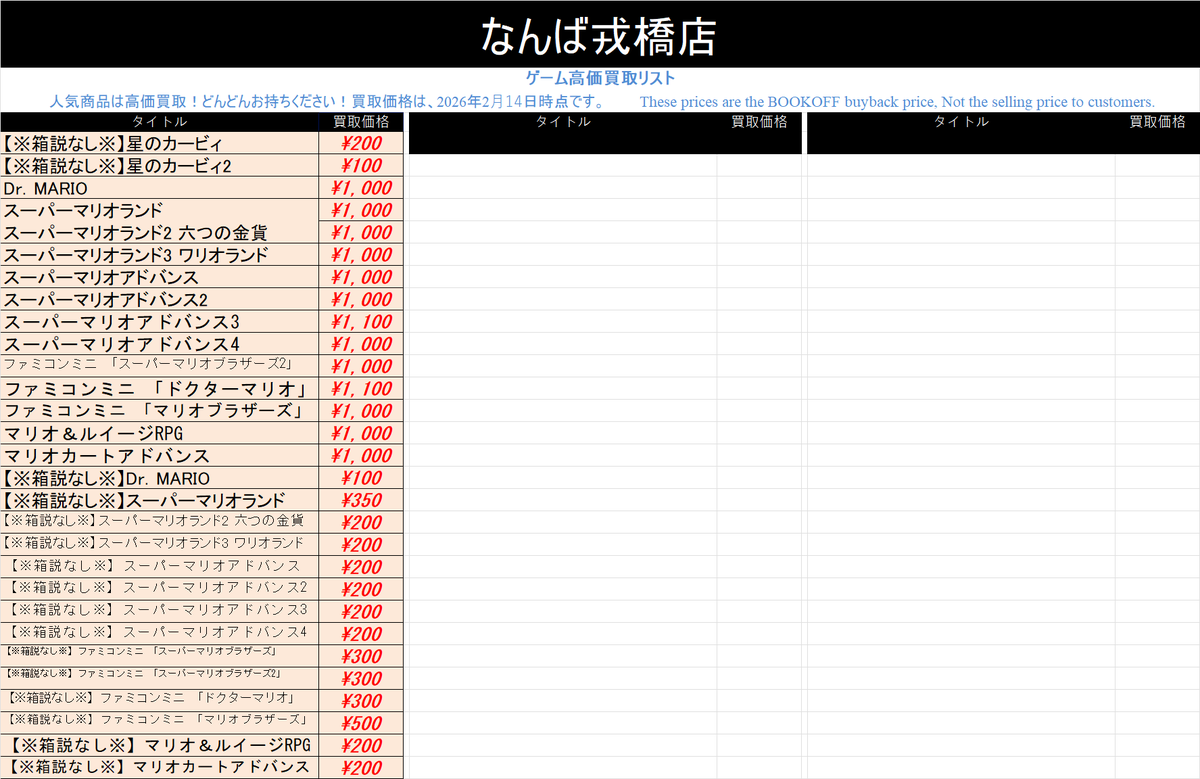1200x779 pixels.
Task: Click the Dr. MARIO title lacking 箱説なし tag
Action: click(160, 188)
